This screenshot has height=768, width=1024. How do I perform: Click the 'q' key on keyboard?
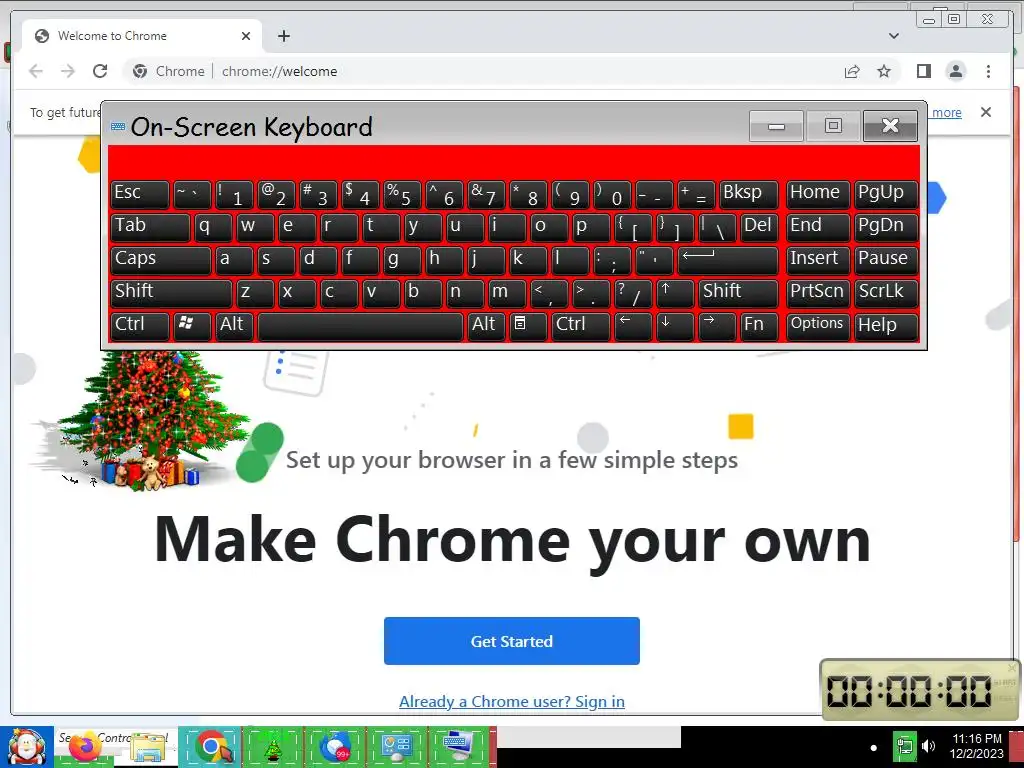(213, 227)
